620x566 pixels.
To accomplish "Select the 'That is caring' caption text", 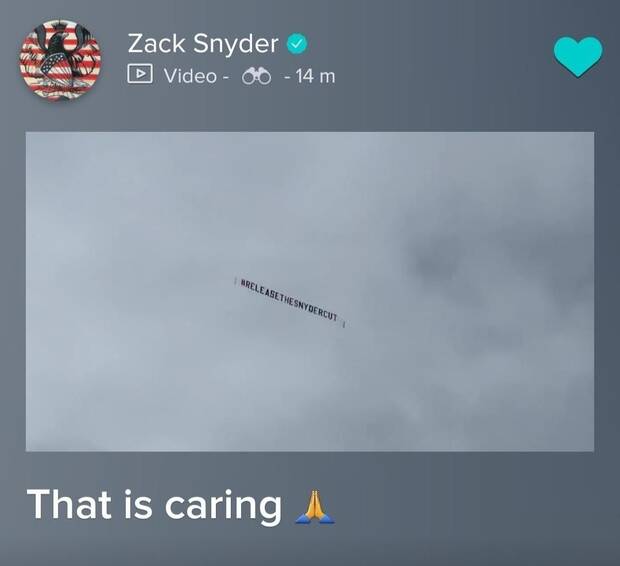I will click(x=154, y=506).
